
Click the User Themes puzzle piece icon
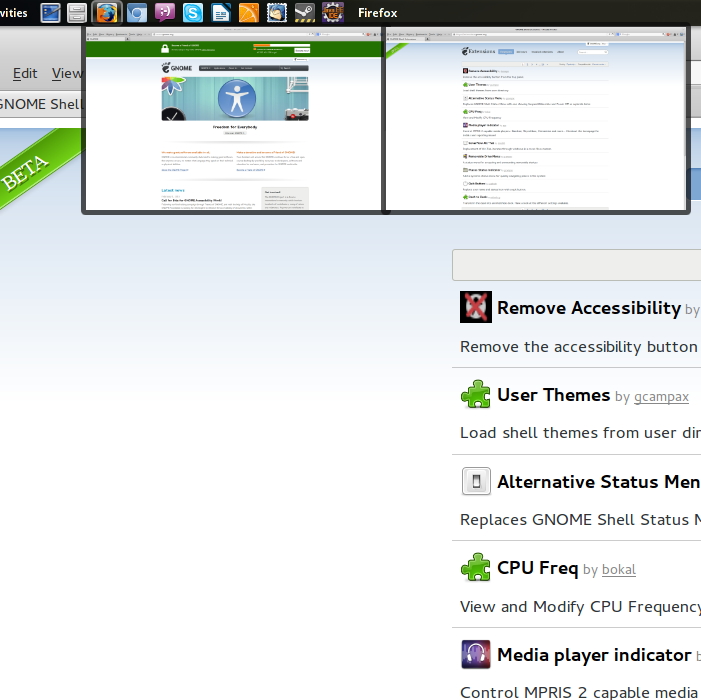point(476,394)
